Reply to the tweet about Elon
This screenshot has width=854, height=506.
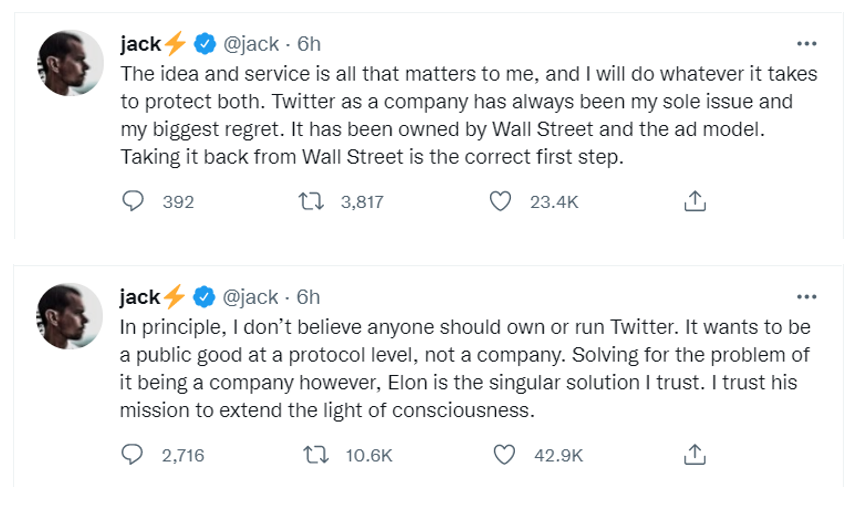point(134,455)
